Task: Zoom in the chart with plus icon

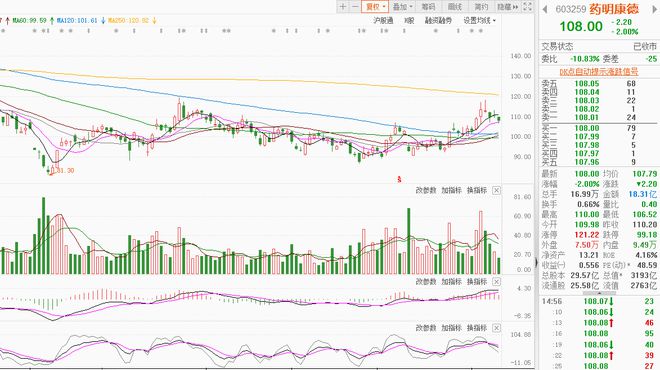Action: click(343, 6)
